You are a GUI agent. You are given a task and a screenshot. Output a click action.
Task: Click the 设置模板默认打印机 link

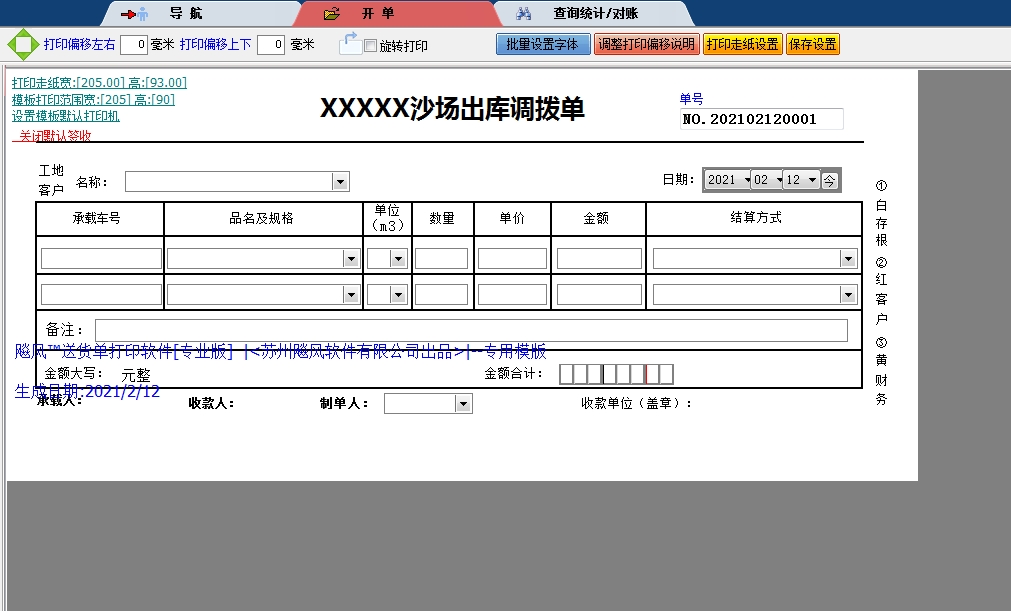pyautogui.click(x=66, y=116)
